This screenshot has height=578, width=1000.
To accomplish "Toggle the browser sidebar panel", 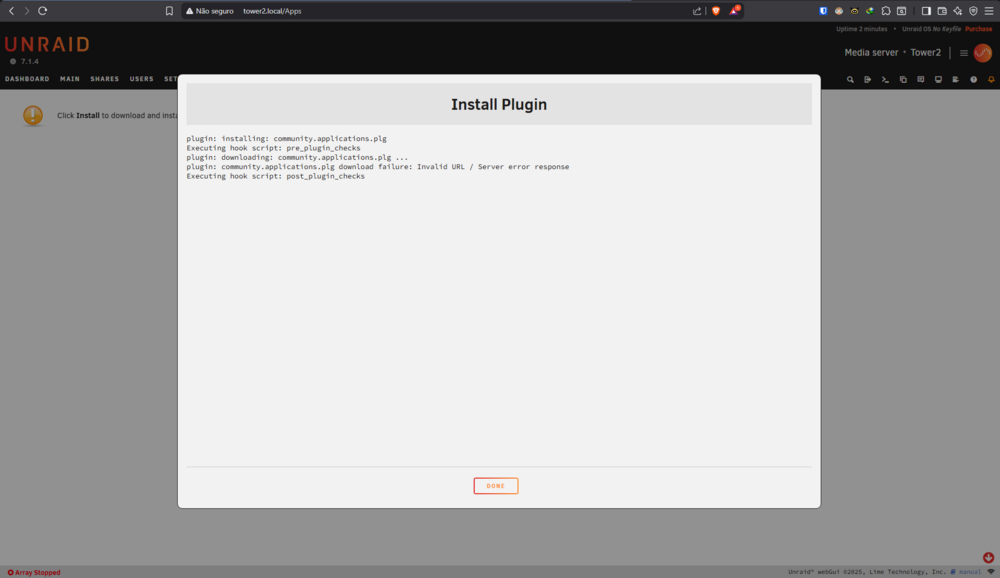I will 926,11.
